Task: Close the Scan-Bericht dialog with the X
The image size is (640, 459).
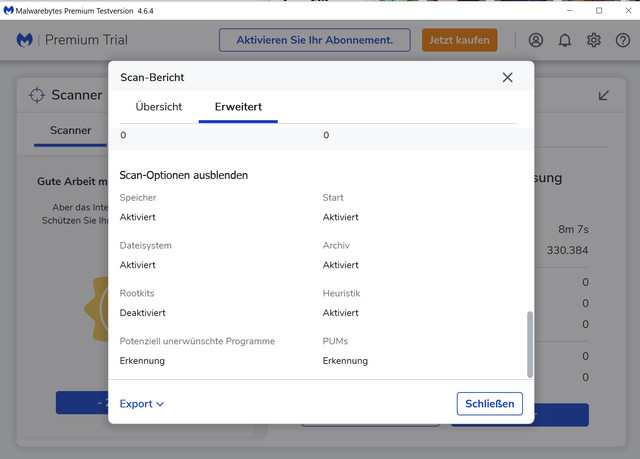Action: point(507,78)
